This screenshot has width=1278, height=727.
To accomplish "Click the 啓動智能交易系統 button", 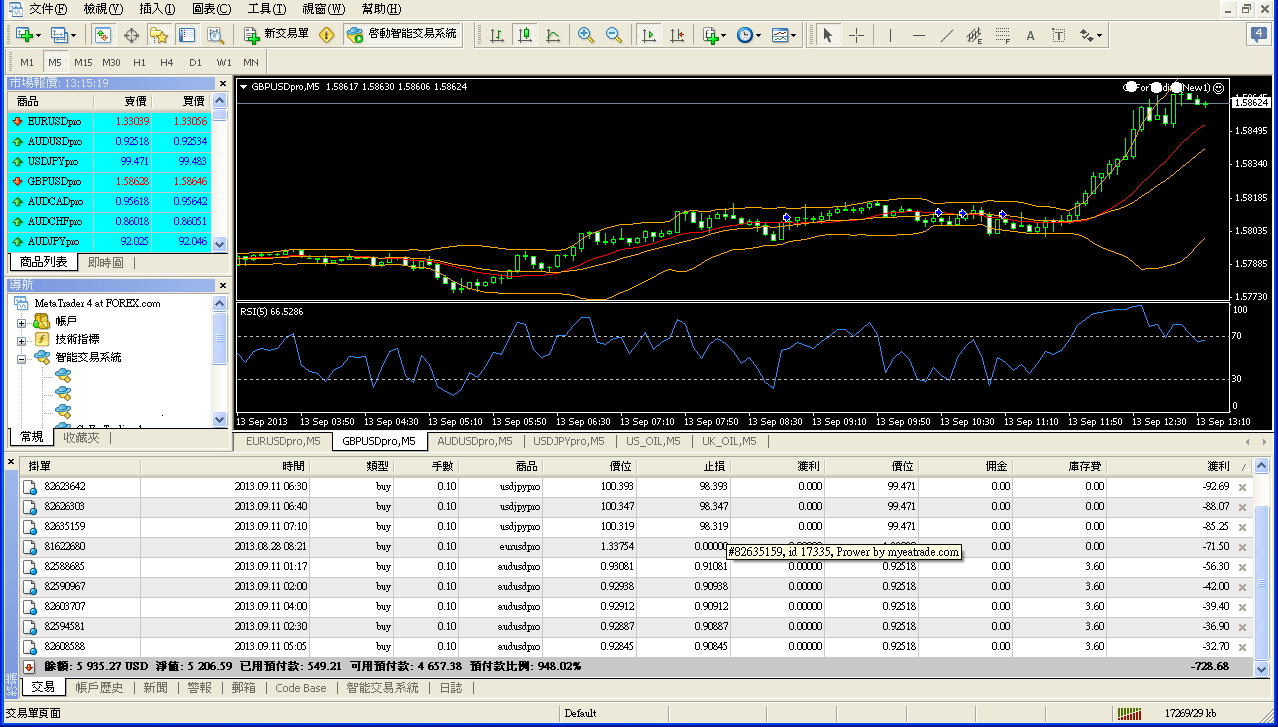I will tap(401, 35).
